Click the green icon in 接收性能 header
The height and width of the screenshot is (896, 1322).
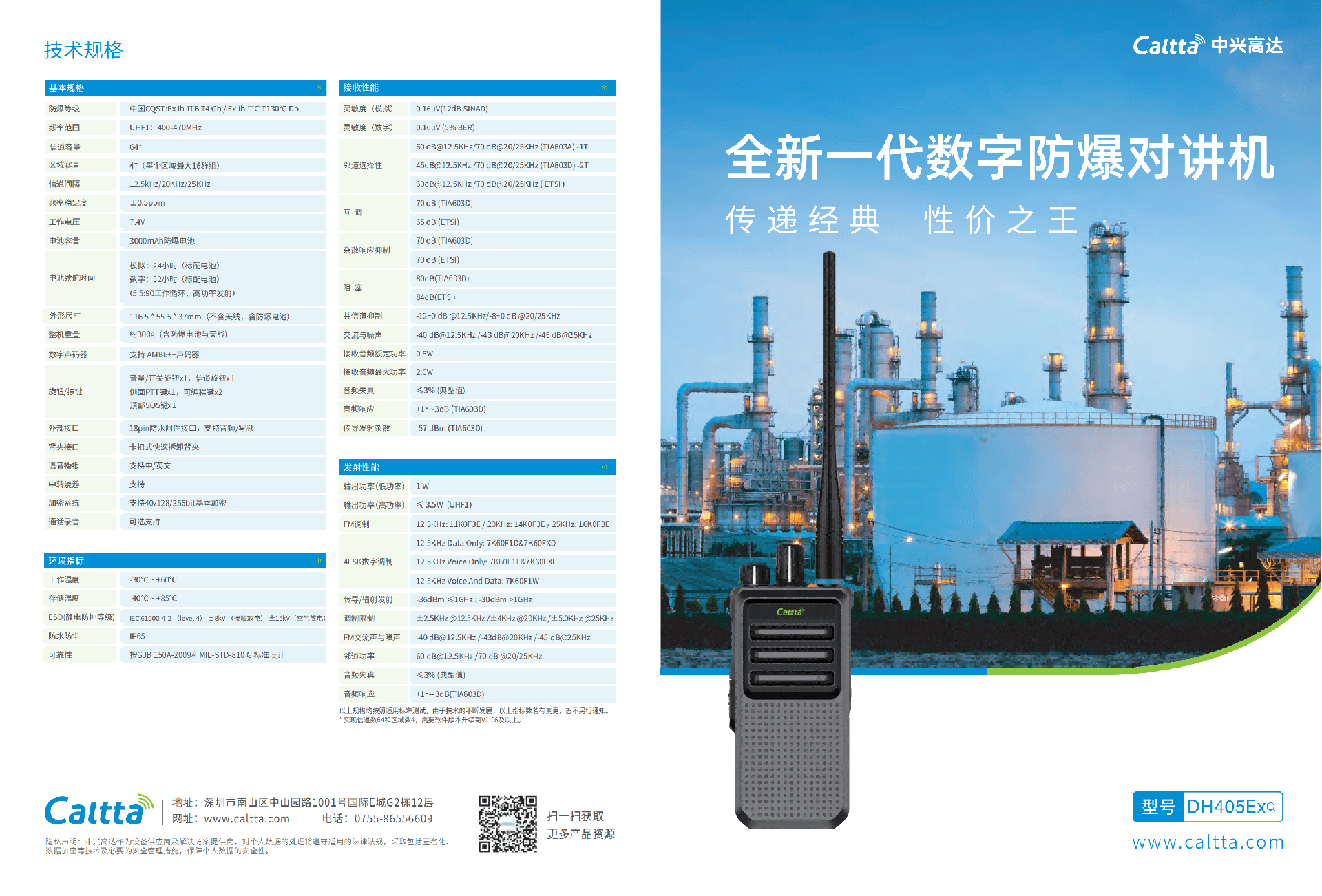click(x=605, y=88)
